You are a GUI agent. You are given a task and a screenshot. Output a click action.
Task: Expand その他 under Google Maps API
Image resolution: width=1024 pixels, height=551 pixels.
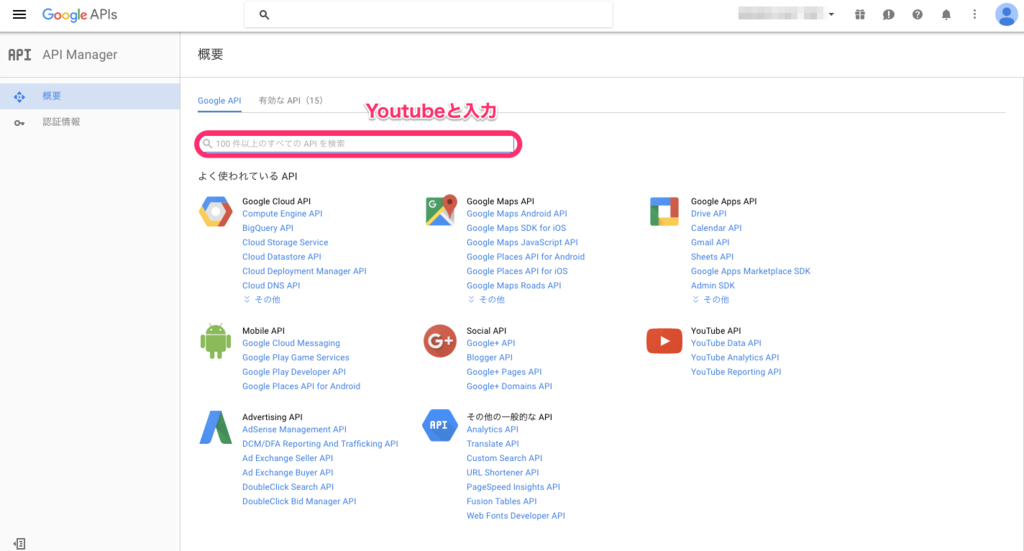[x=487, y=300]
